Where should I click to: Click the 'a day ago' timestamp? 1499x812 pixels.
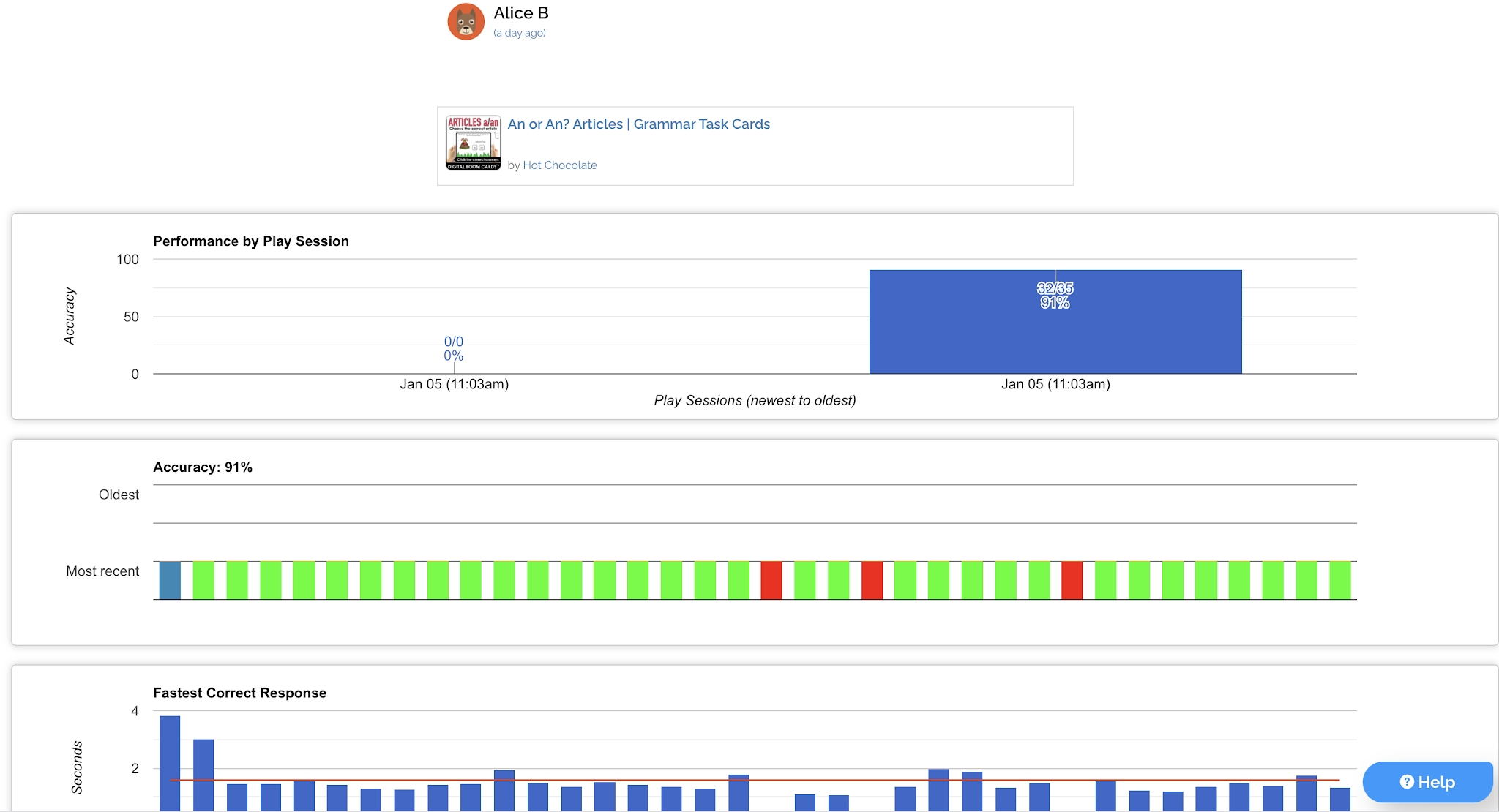click(519, 33)
